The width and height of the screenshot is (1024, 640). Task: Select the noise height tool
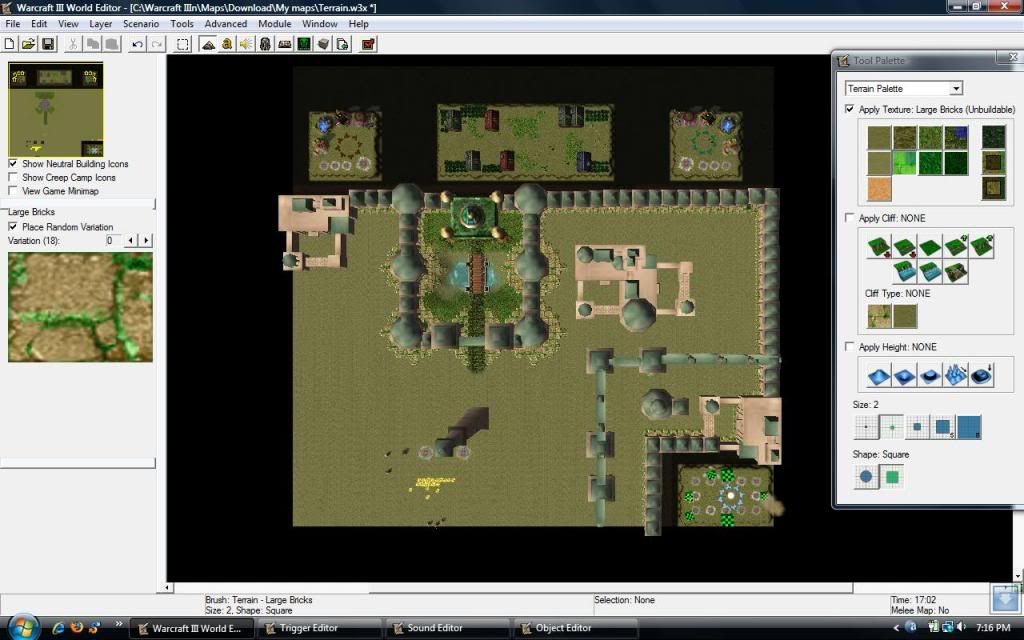(955, 376)
